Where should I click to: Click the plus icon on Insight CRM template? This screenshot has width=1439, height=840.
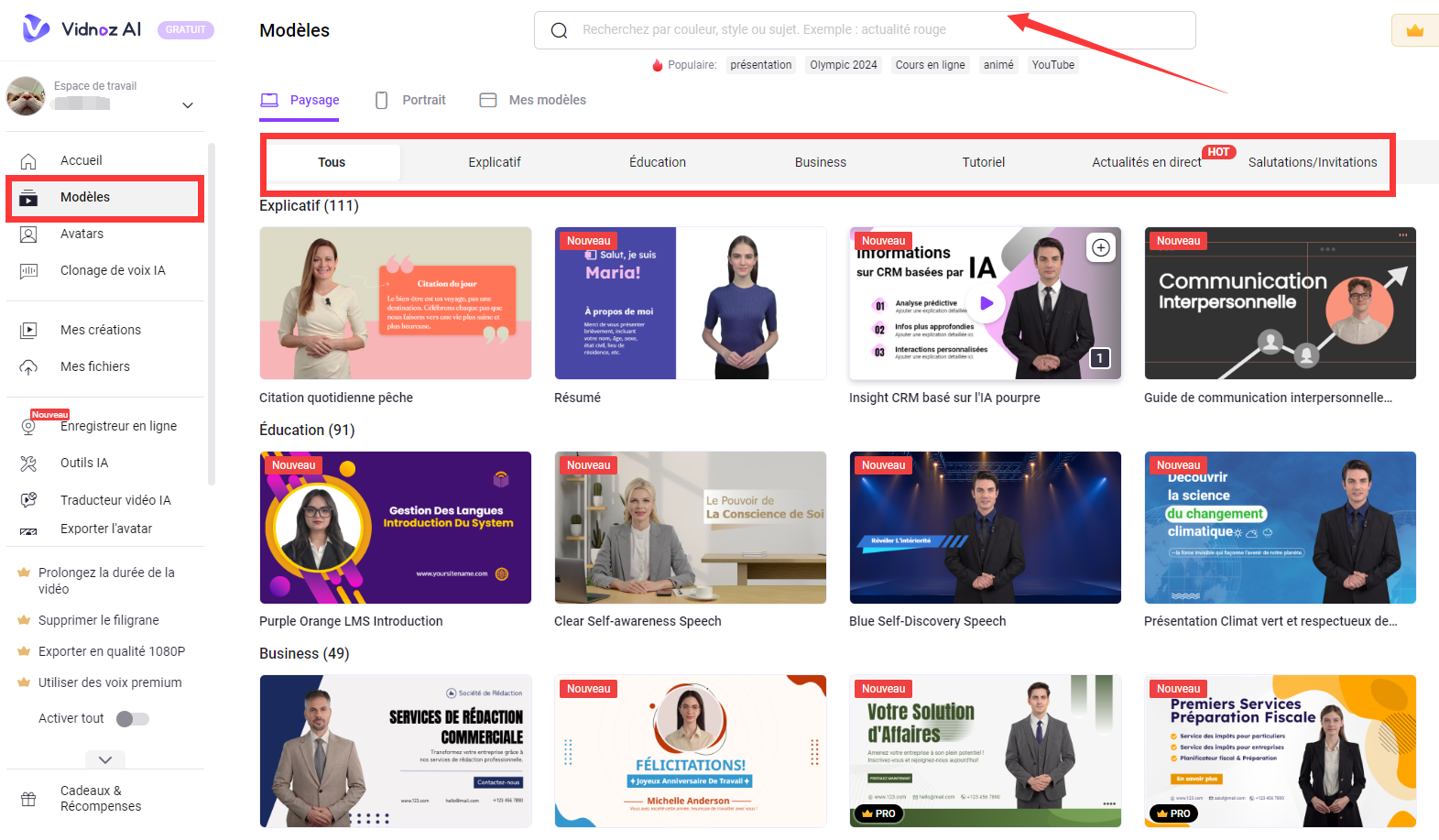point(1101,247)
